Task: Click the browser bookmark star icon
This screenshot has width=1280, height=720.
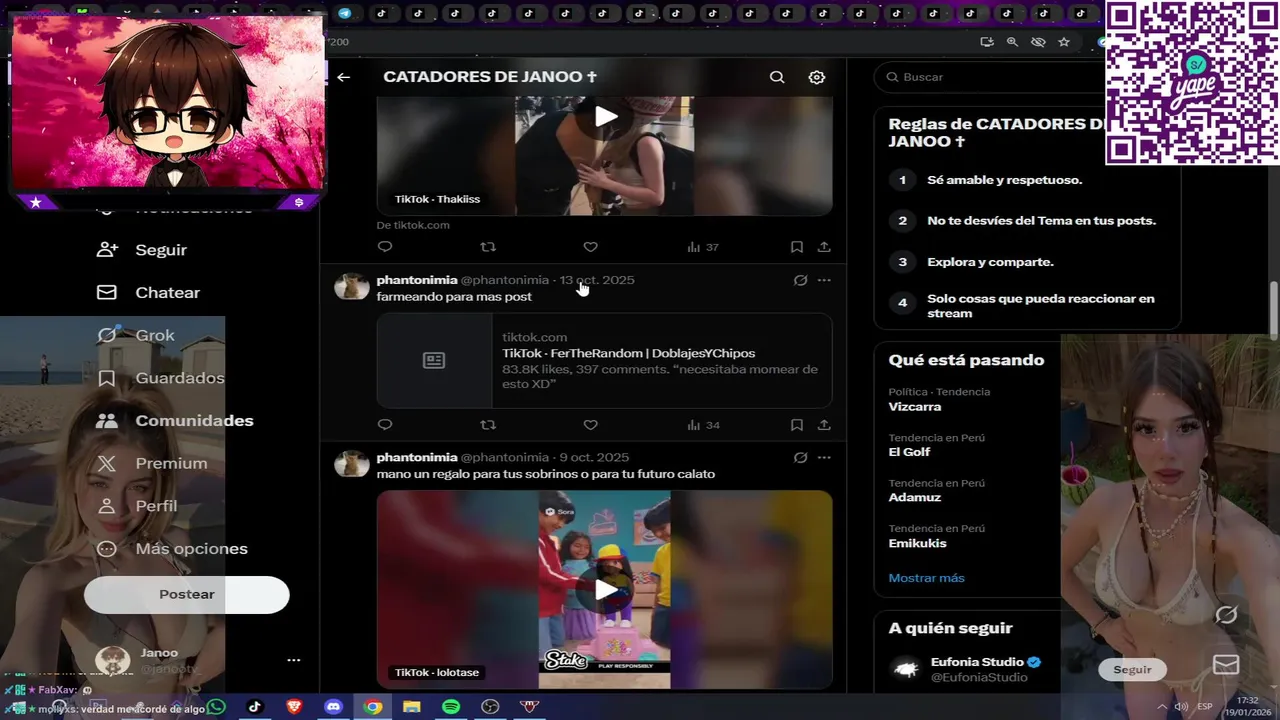Action: click(1064, 42)
